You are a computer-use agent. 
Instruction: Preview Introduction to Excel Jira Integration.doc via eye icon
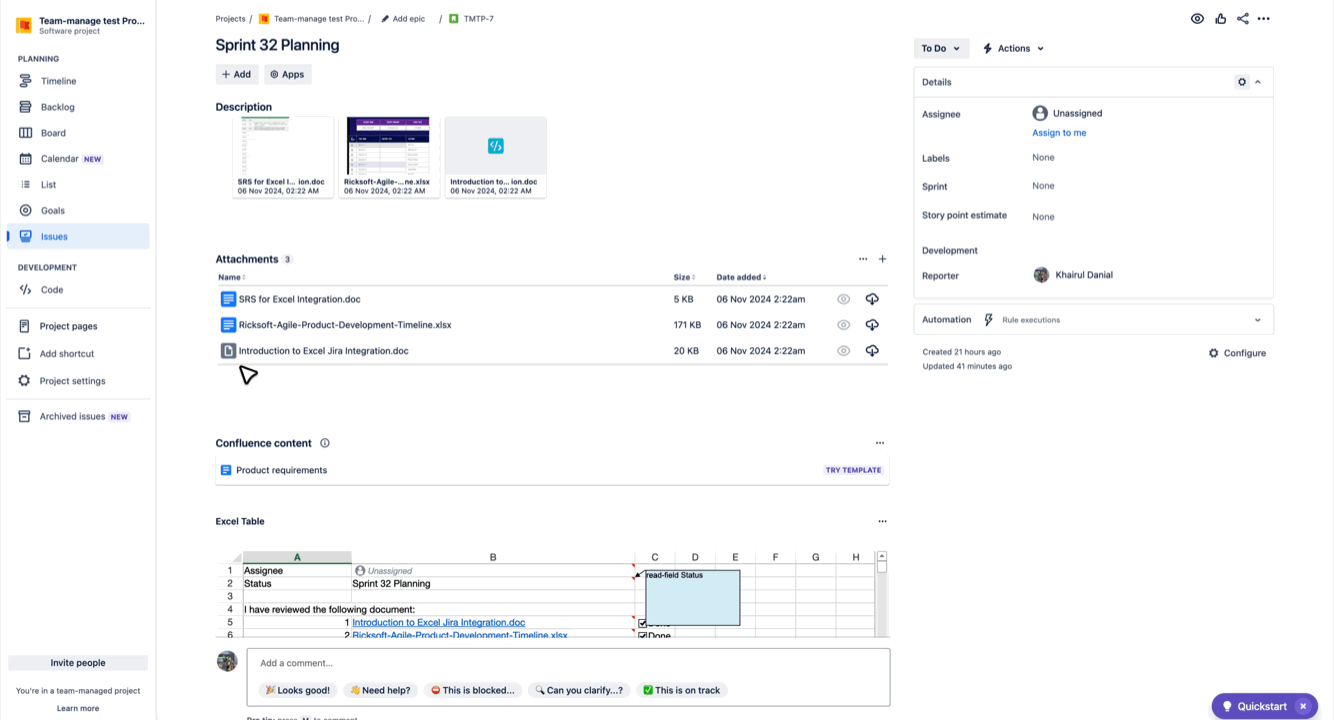click(843, 351)
